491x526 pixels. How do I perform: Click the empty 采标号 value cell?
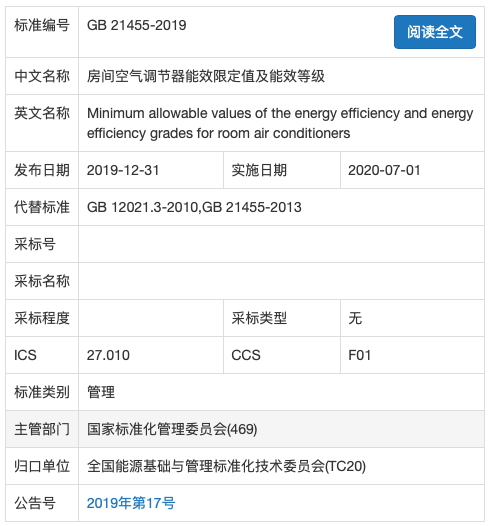pyautogui.click(x=281, y=244)
